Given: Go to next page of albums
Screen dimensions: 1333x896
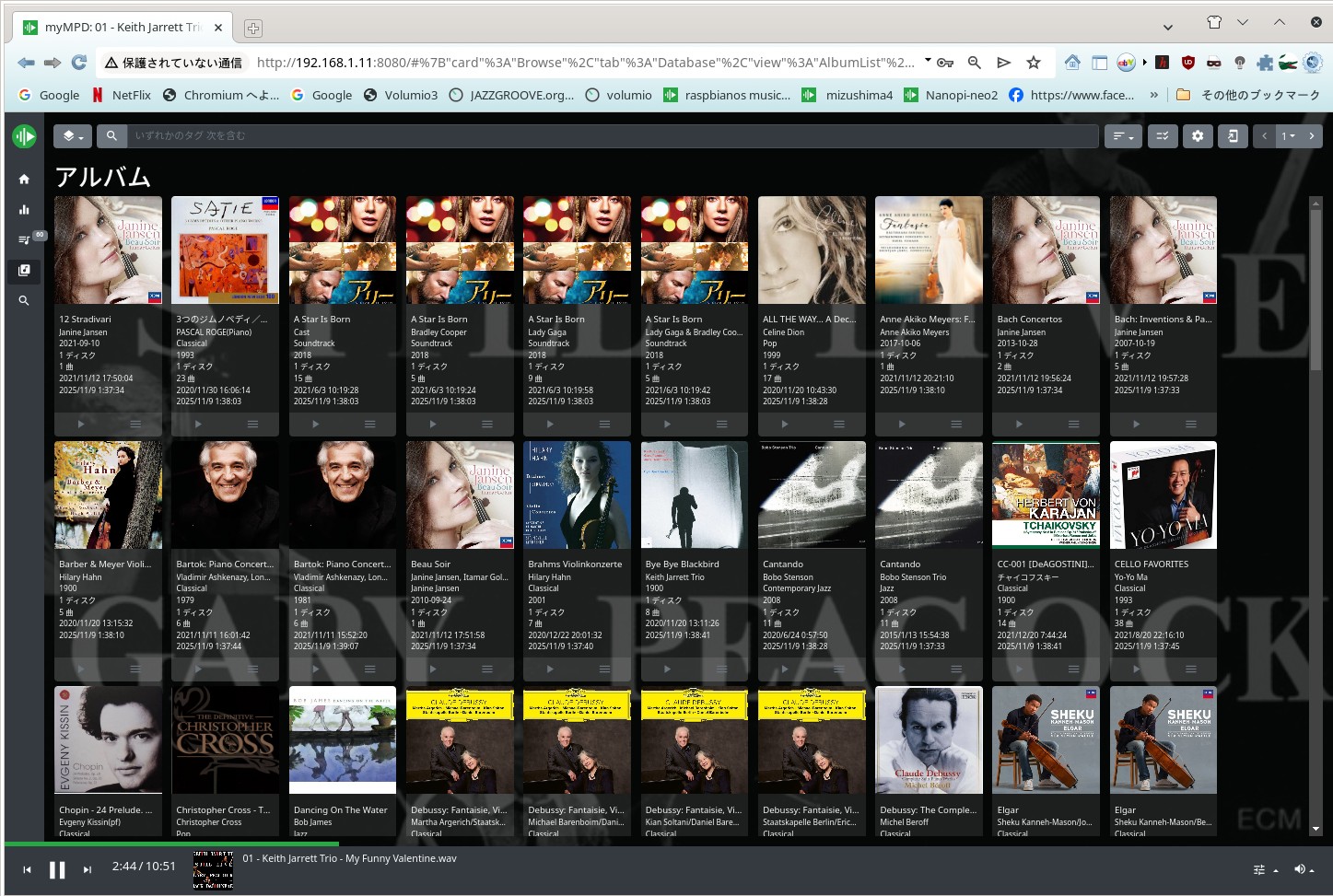Looking at the screenshot, I should (1312, 136).
